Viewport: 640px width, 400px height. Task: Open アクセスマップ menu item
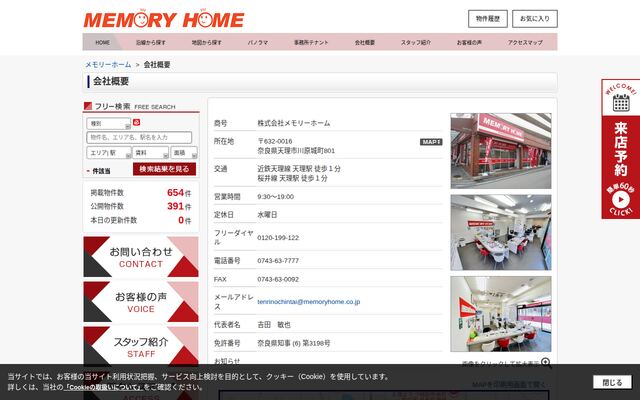(x=525, y=42)
